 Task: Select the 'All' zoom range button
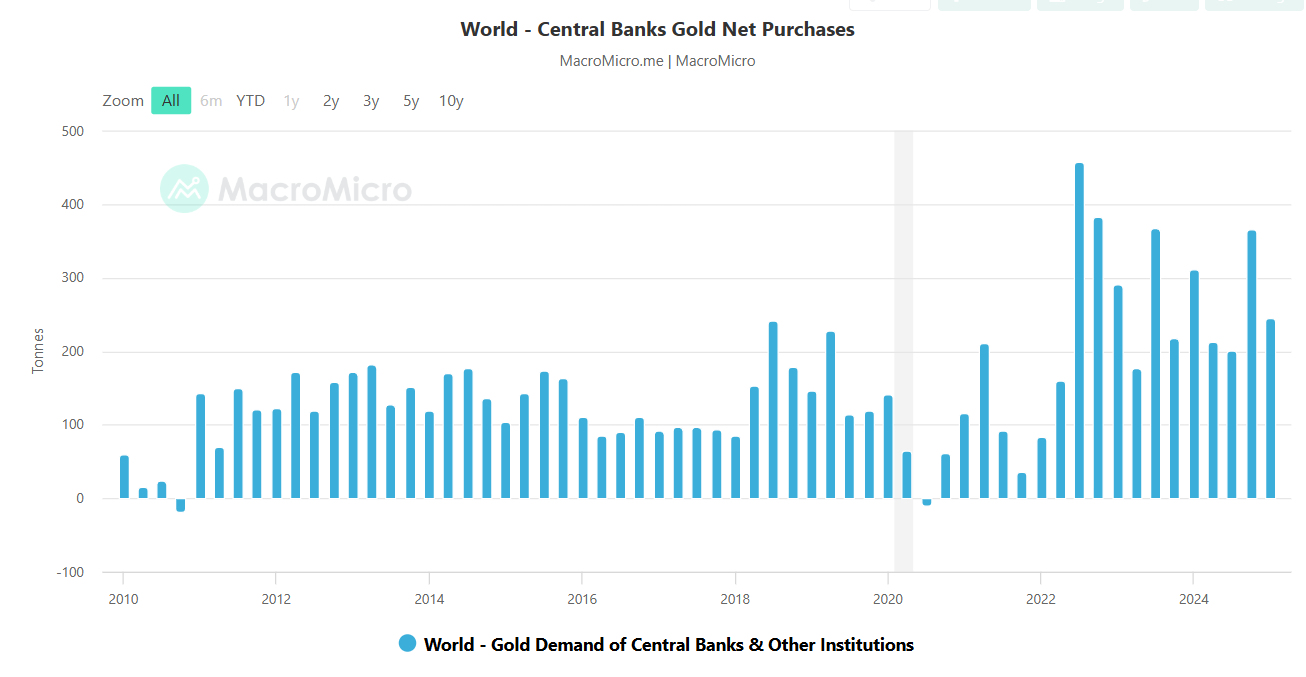coord(171,100)
